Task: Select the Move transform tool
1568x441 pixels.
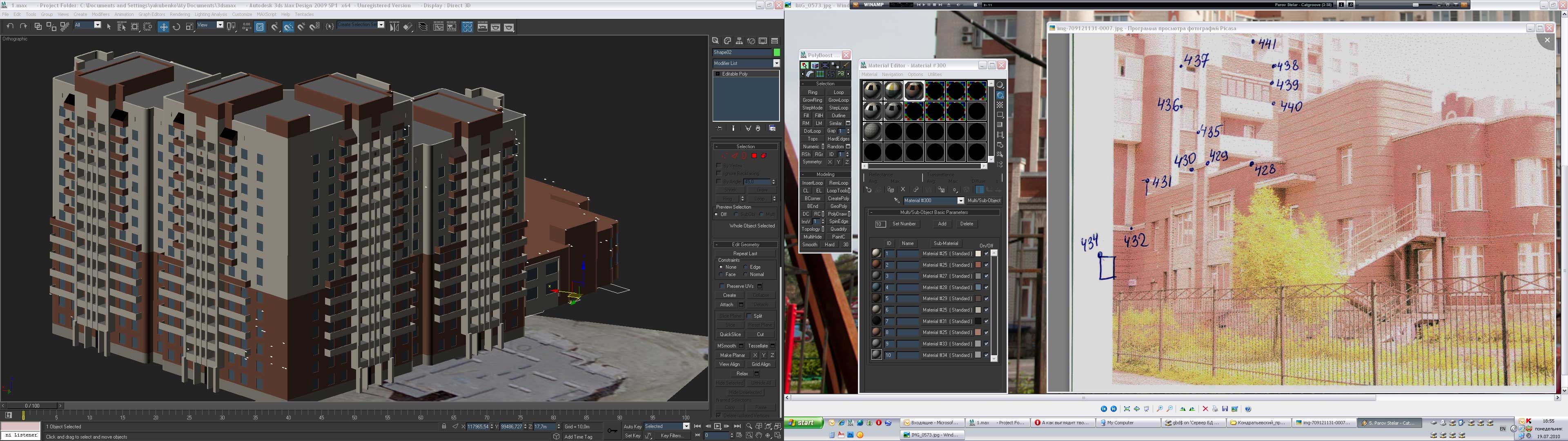Action: [x=163, y=27]
